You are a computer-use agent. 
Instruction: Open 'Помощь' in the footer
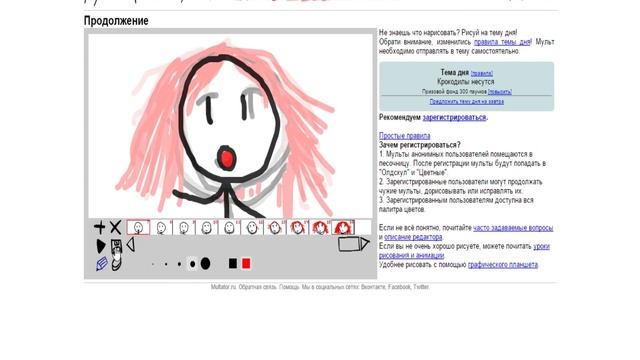[x=289, y=287]
